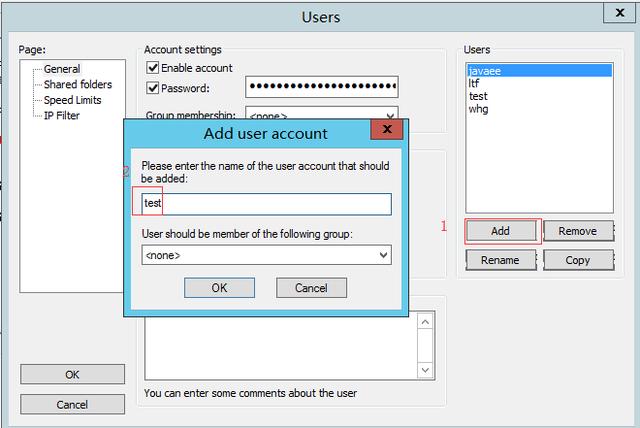
Task: Close the Add user account dialog
Action: pyautogui.click(x=381, y=132)
